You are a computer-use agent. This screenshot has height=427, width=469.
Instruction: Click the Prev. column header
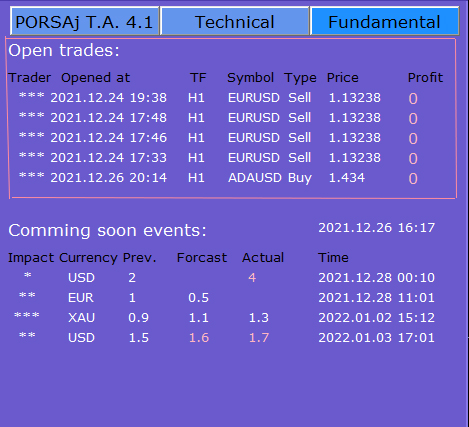[140, 258]
